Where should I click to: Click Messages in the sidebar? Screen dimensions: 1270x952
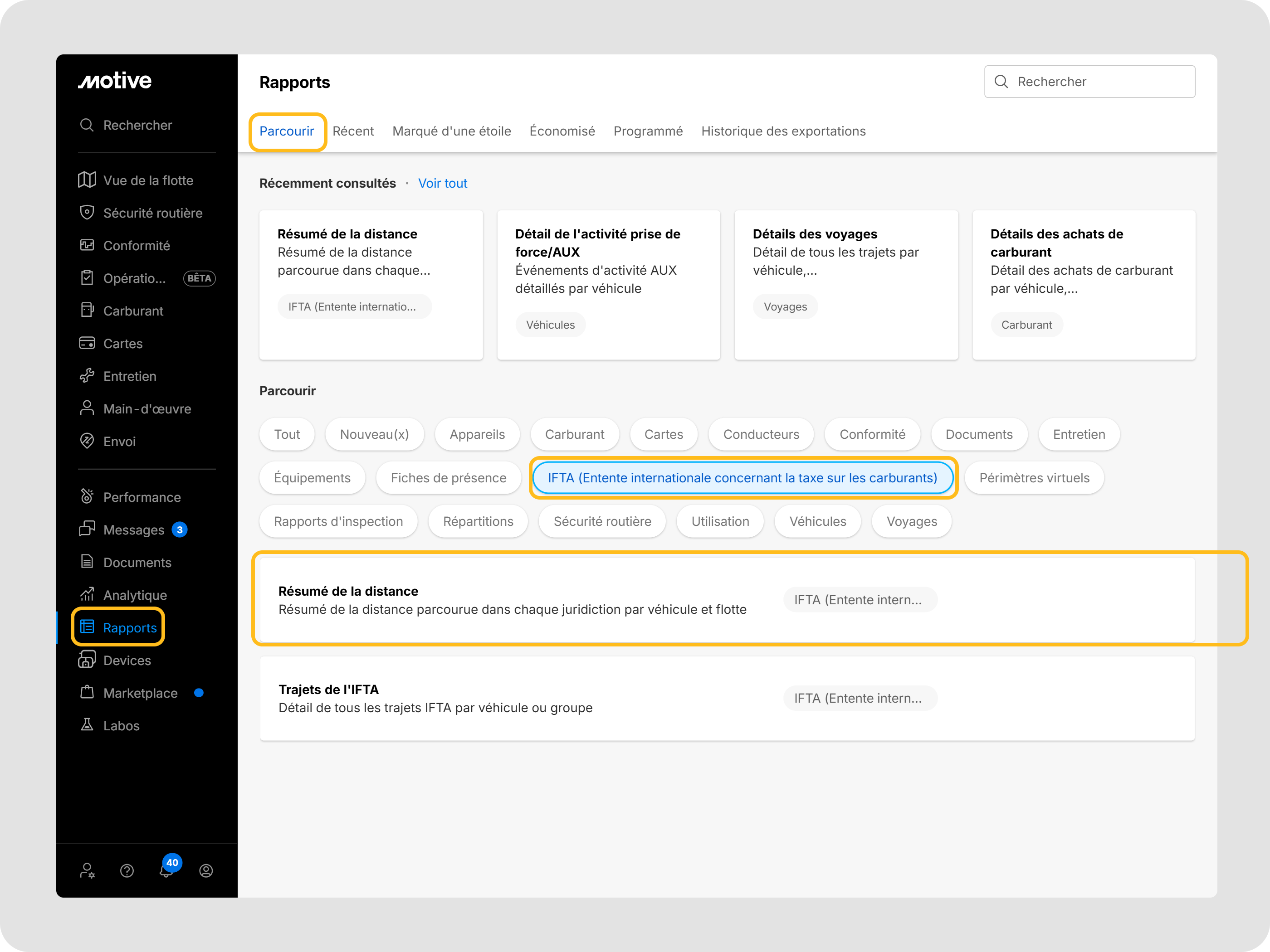coord(134,529)
